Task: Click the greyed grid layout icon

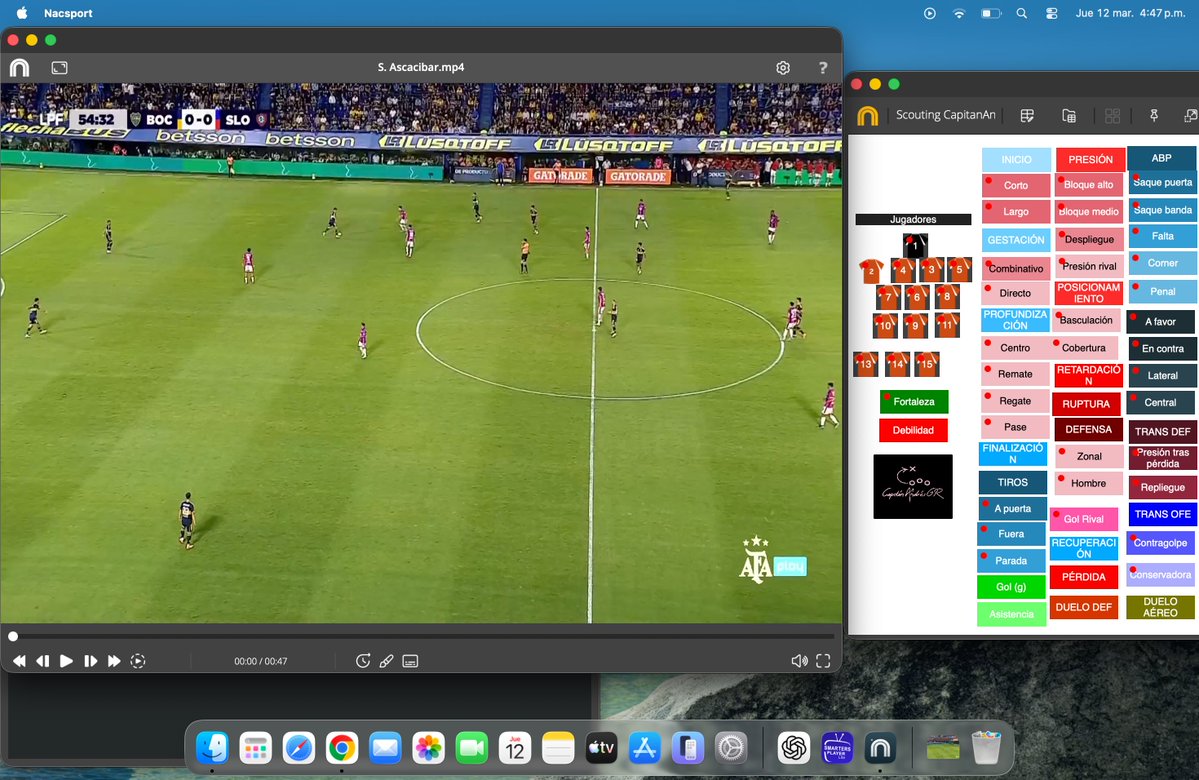Action: 1113,115
